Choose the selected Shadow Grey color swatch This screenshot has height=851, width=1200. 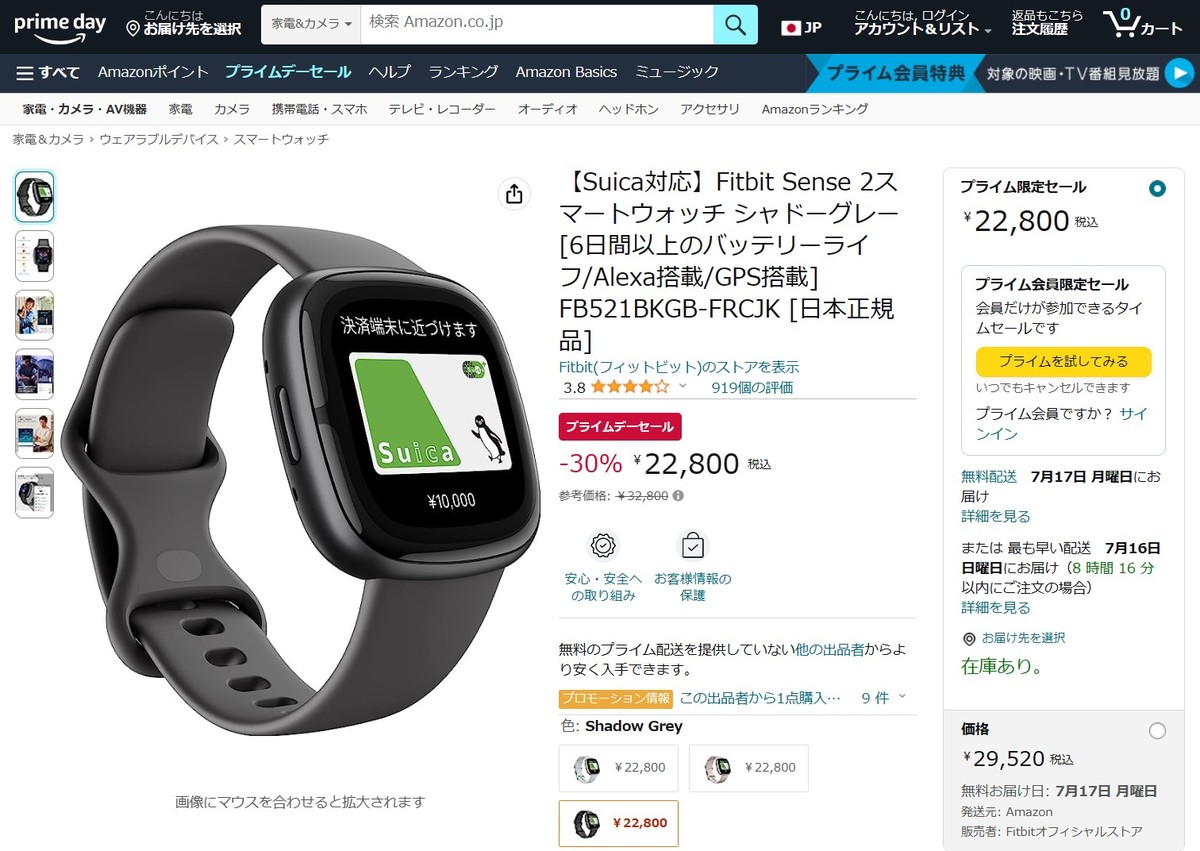(618, 823)
